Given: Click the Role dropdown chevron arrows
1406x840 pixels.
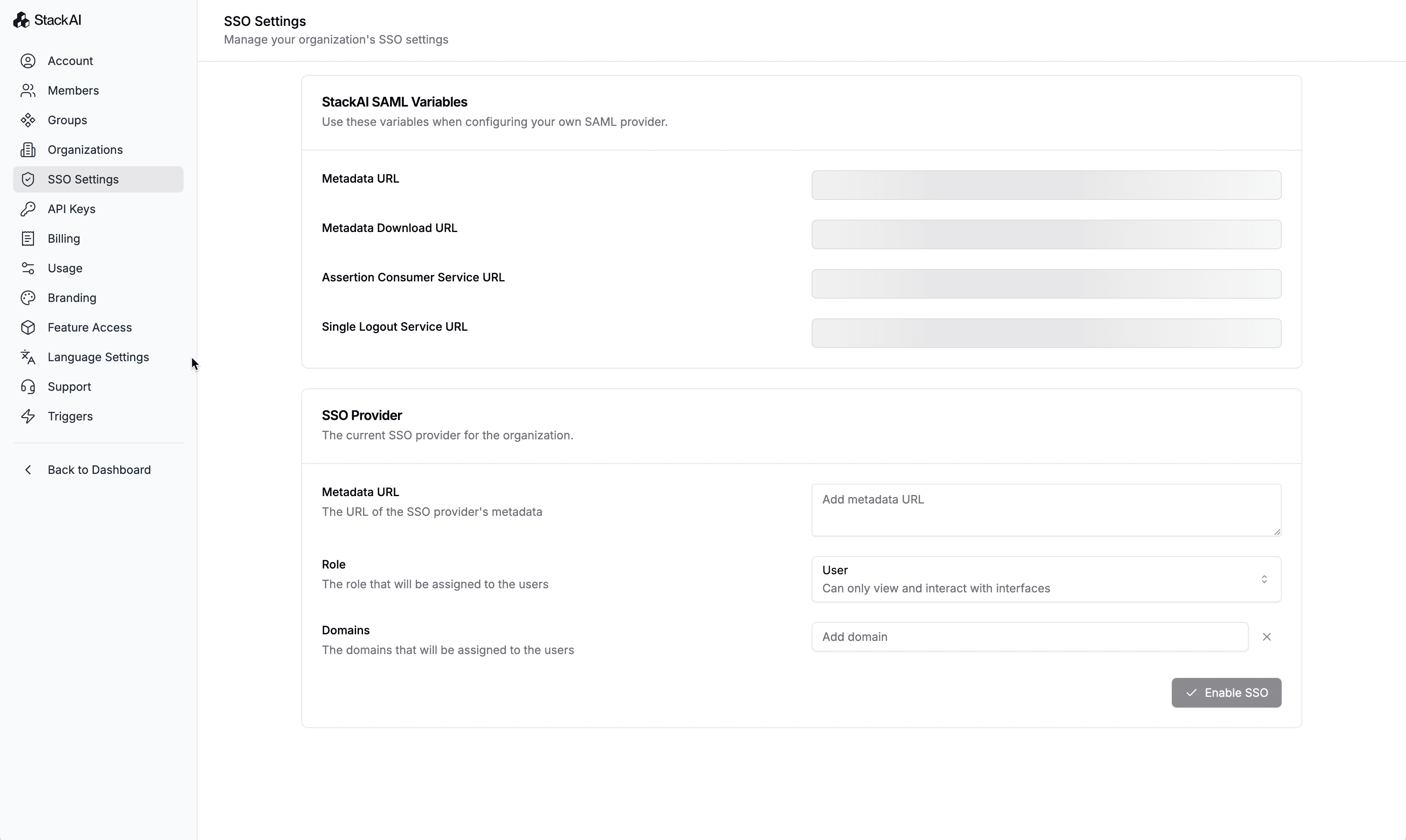Looking at the screenshot, I should (1264, 579).
